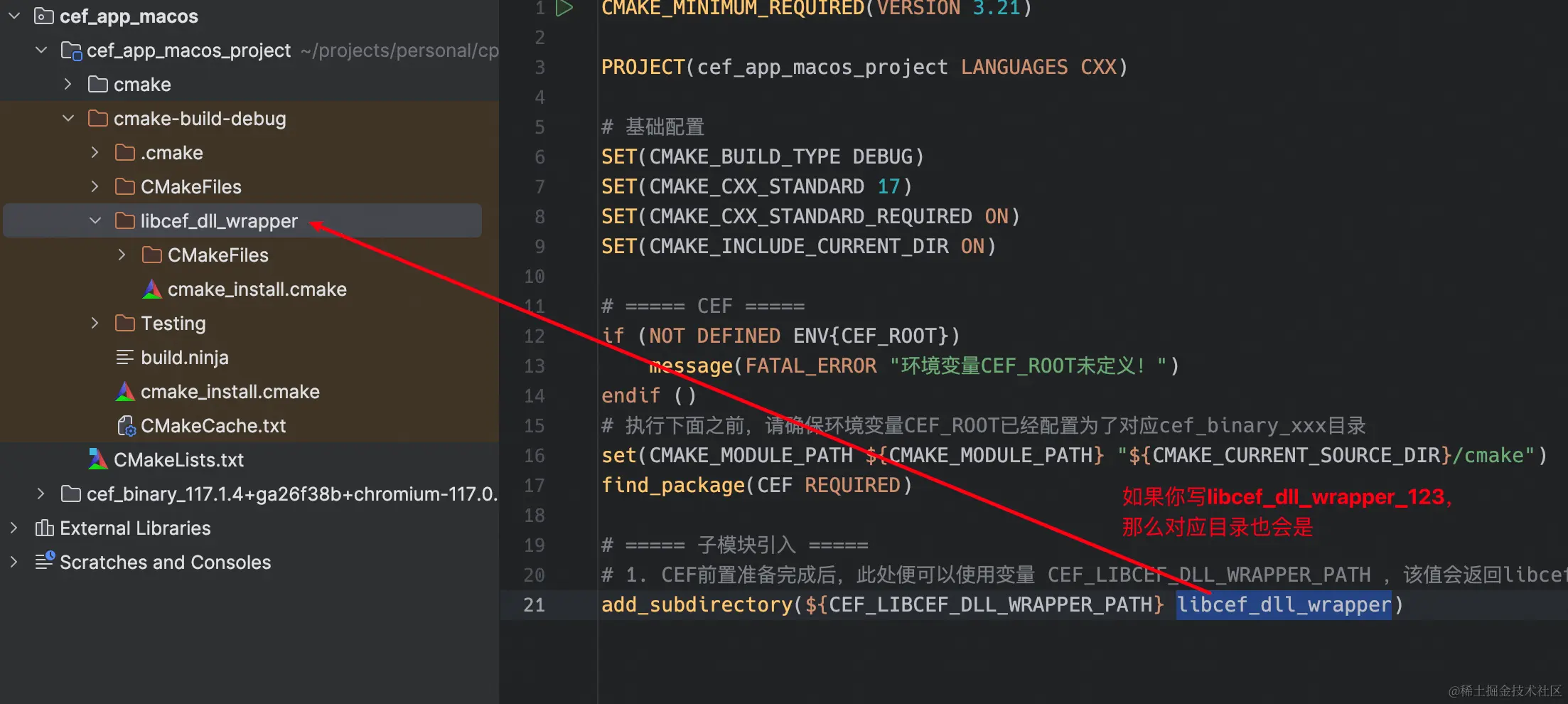
Task: Click the highlighted libcef_dll_wrapper text in the editor
Action: (x=1284, y=604)
